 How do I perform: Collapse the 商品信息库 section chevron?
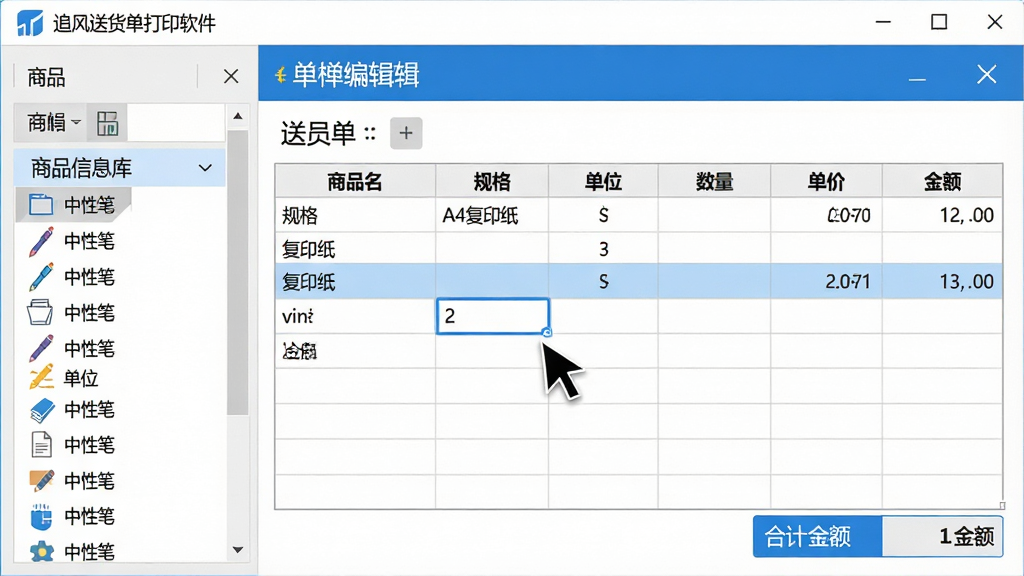(205, 168)
